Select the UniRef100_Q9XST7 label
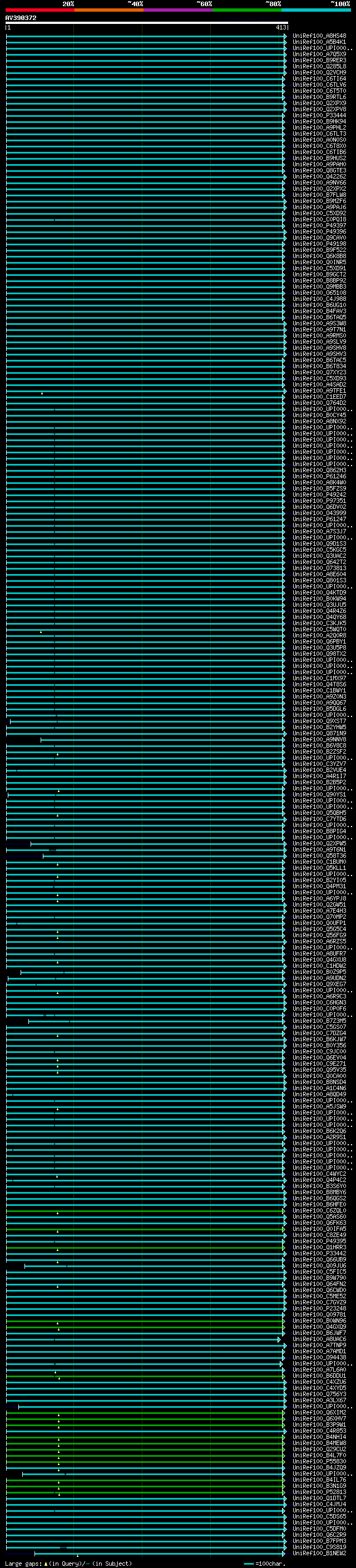The image size is (356, 1568). pyautogui.click(x=319, y=721)
